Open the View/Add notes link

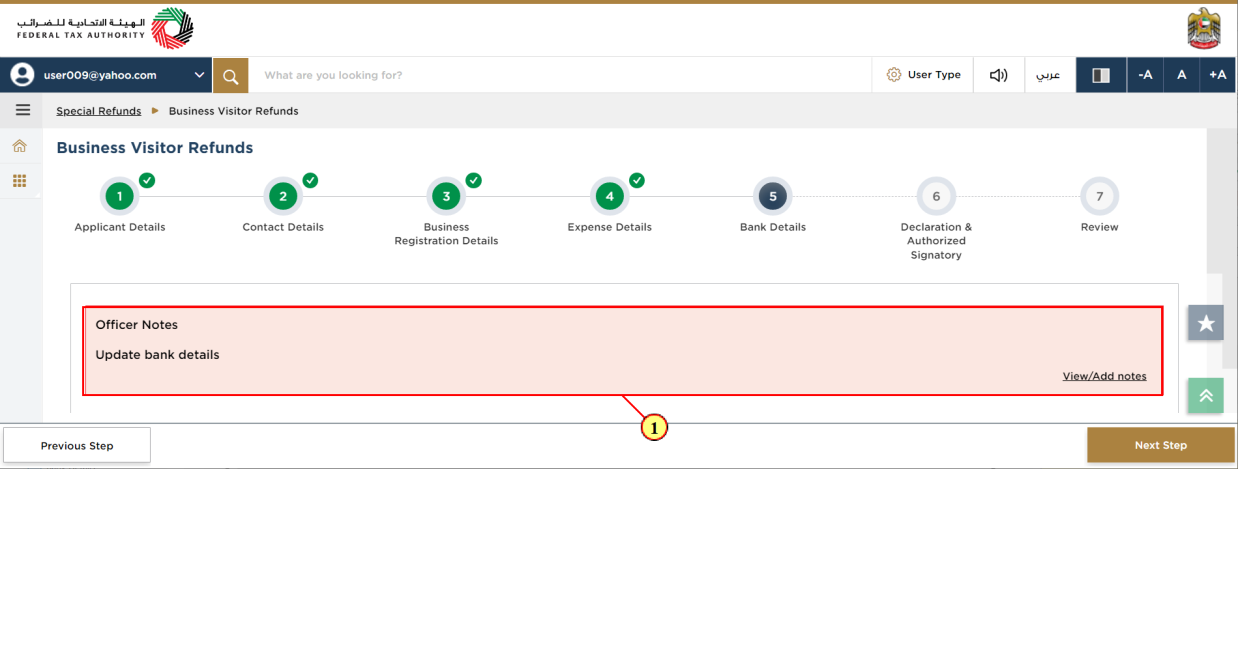click(1104, 376)
